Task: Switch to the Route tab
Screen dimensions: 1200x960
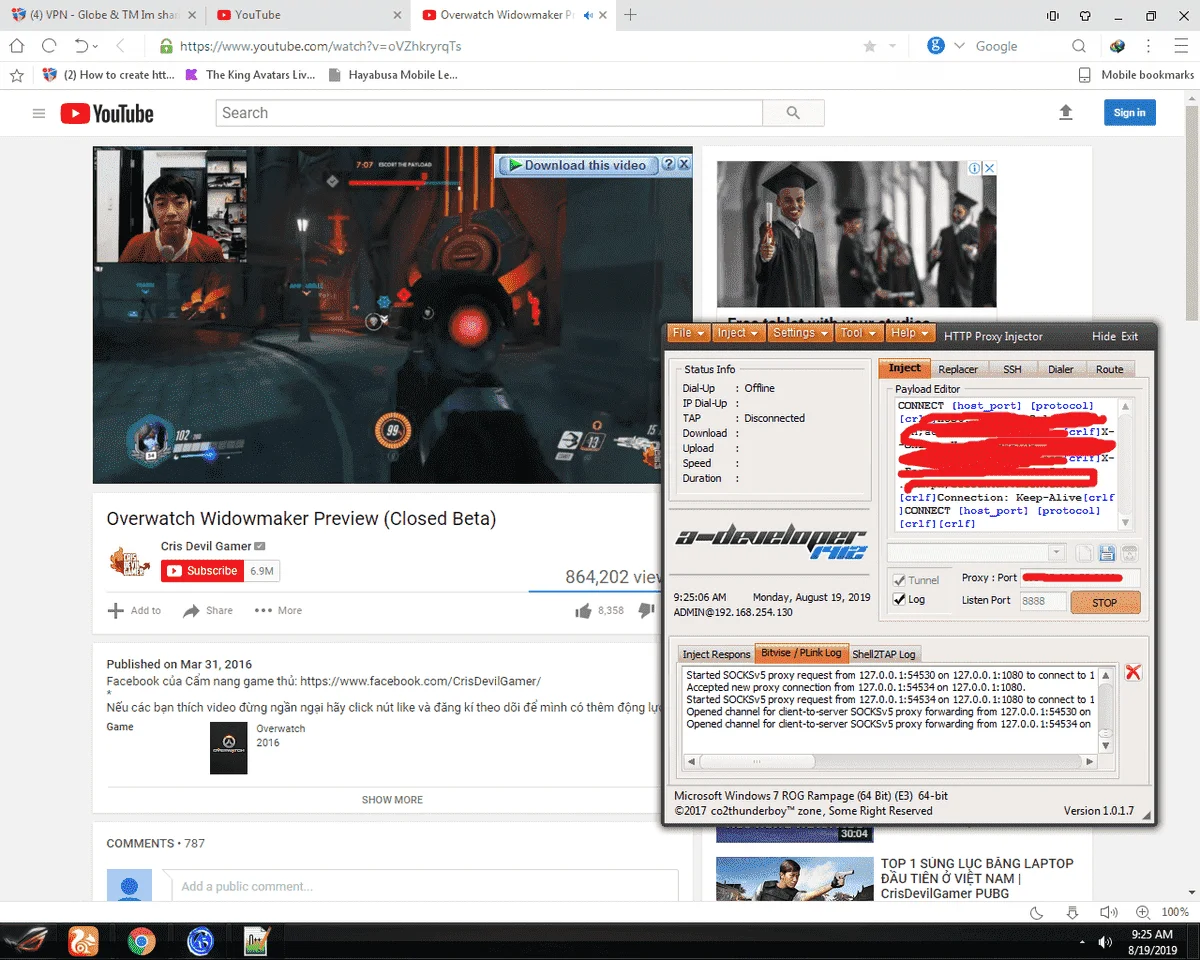Action: coord(1109,369)
